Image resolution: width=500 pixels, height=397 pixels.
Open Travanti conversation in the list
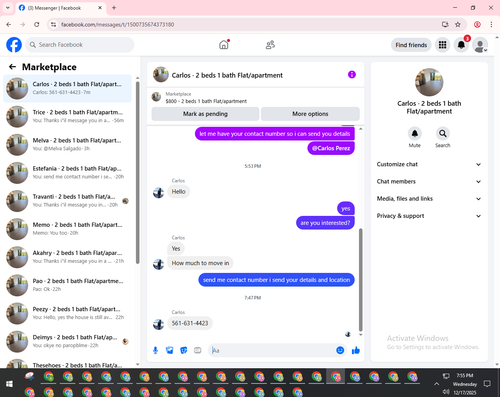67,201
